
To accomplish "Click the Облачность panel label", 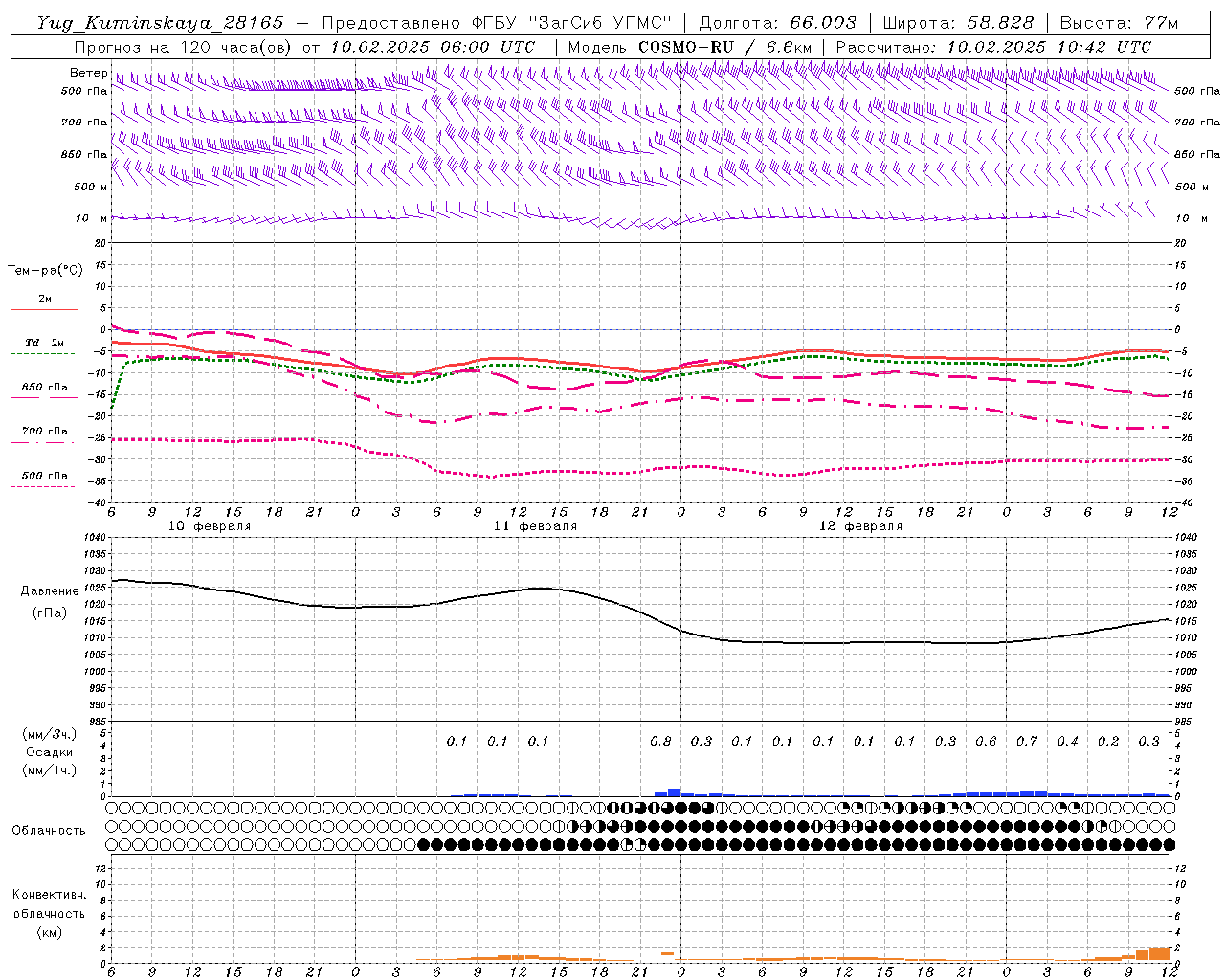I will coord(49,830).
